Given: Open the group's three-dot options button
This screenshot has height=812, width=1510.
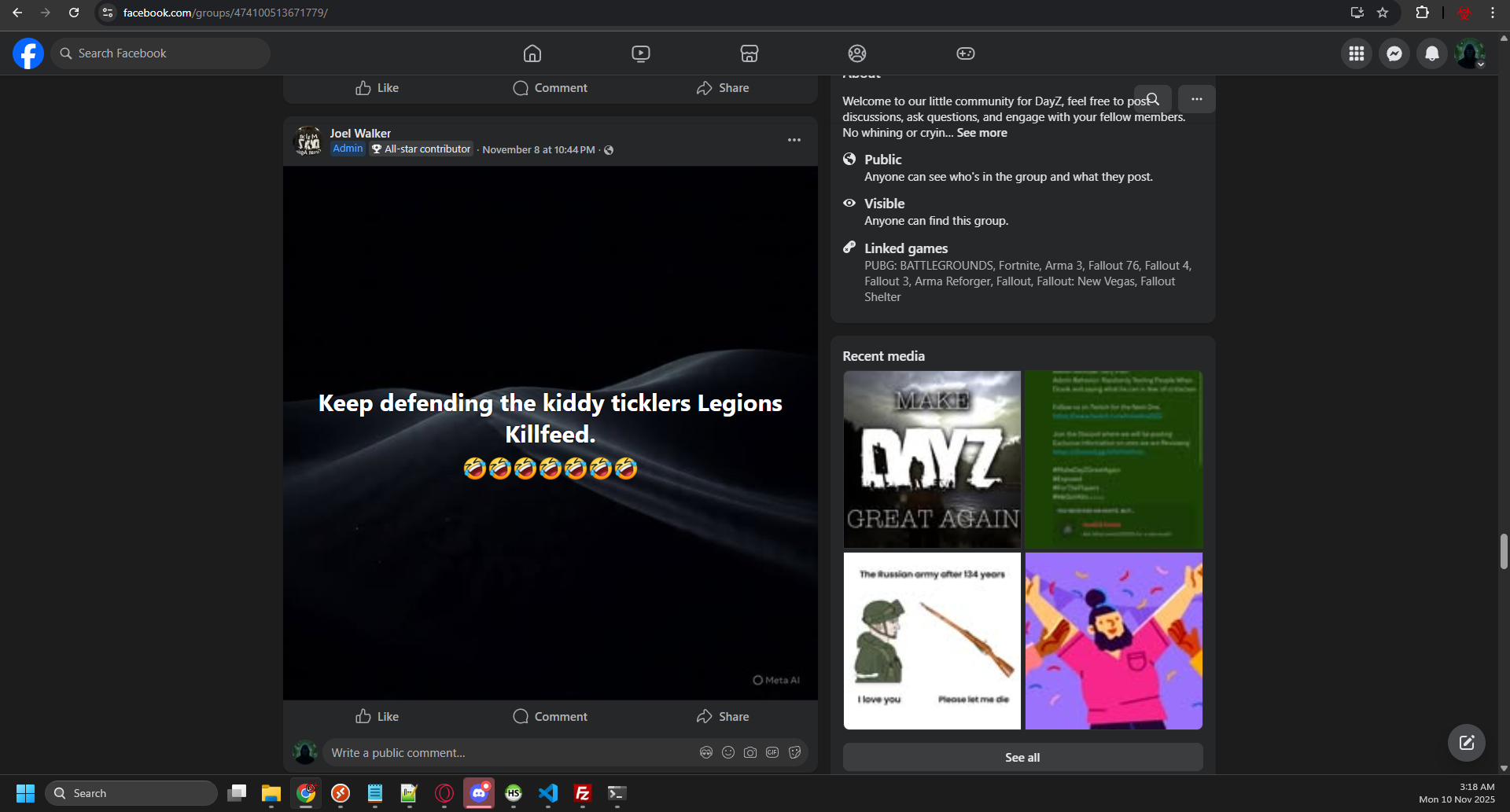Looking at the screenshot, I should (1197, 99).
